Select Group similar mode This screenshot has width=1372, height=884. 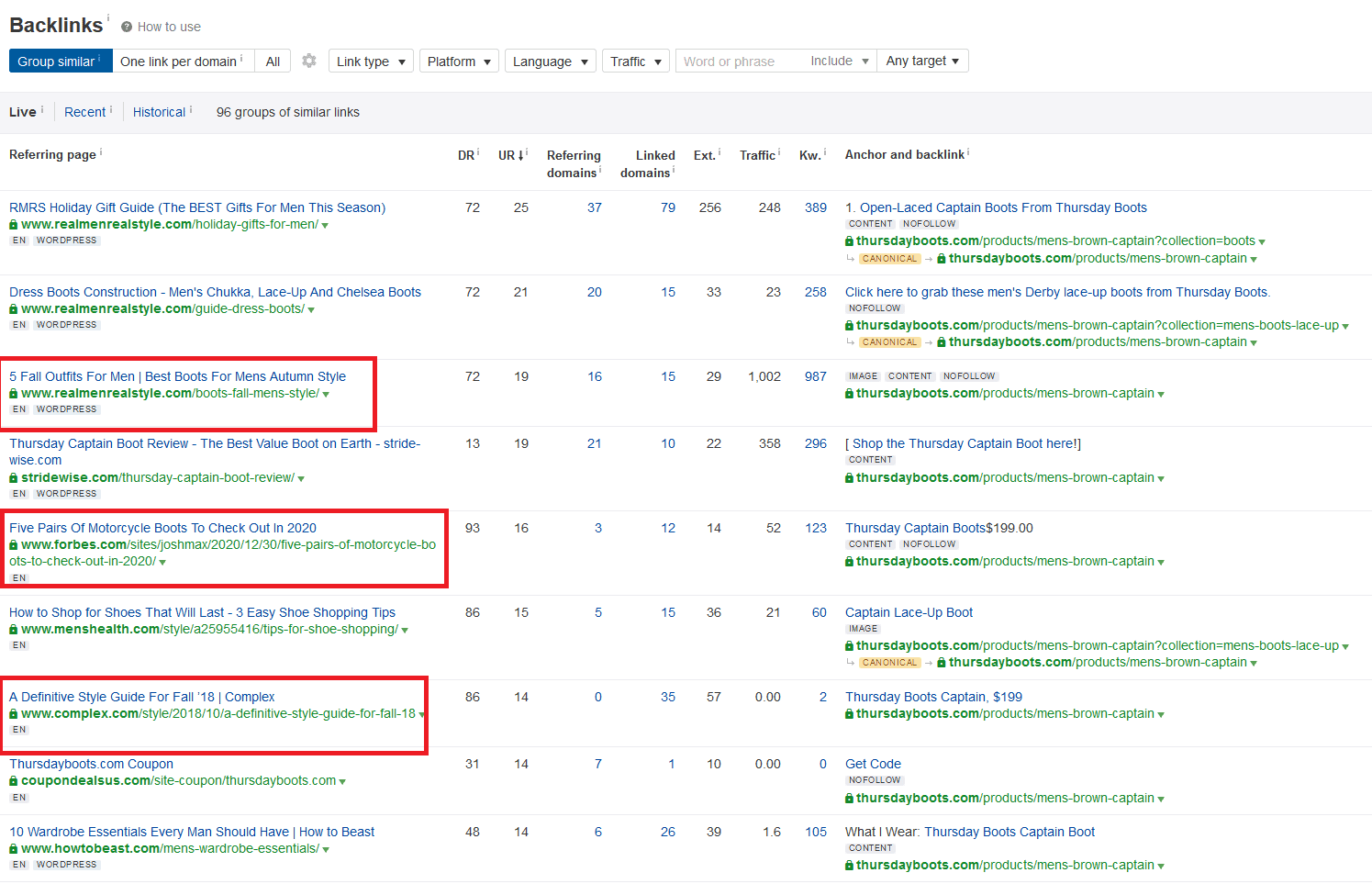click(61, 61)
